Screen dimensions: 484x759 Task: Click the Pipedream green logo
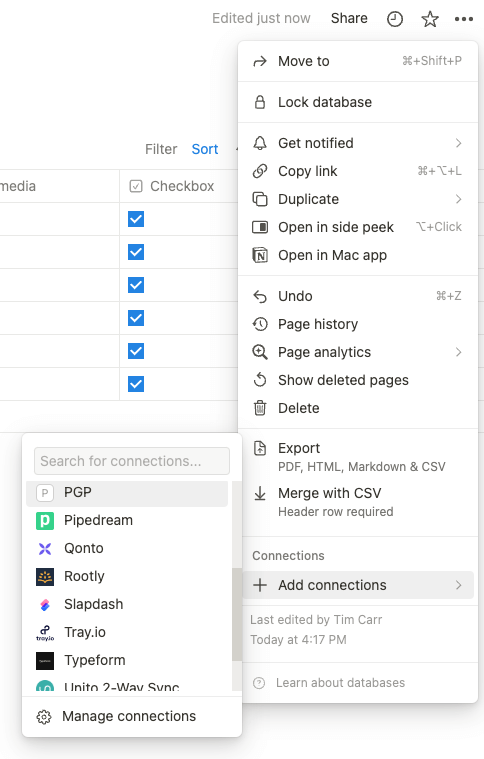(45, 520)
